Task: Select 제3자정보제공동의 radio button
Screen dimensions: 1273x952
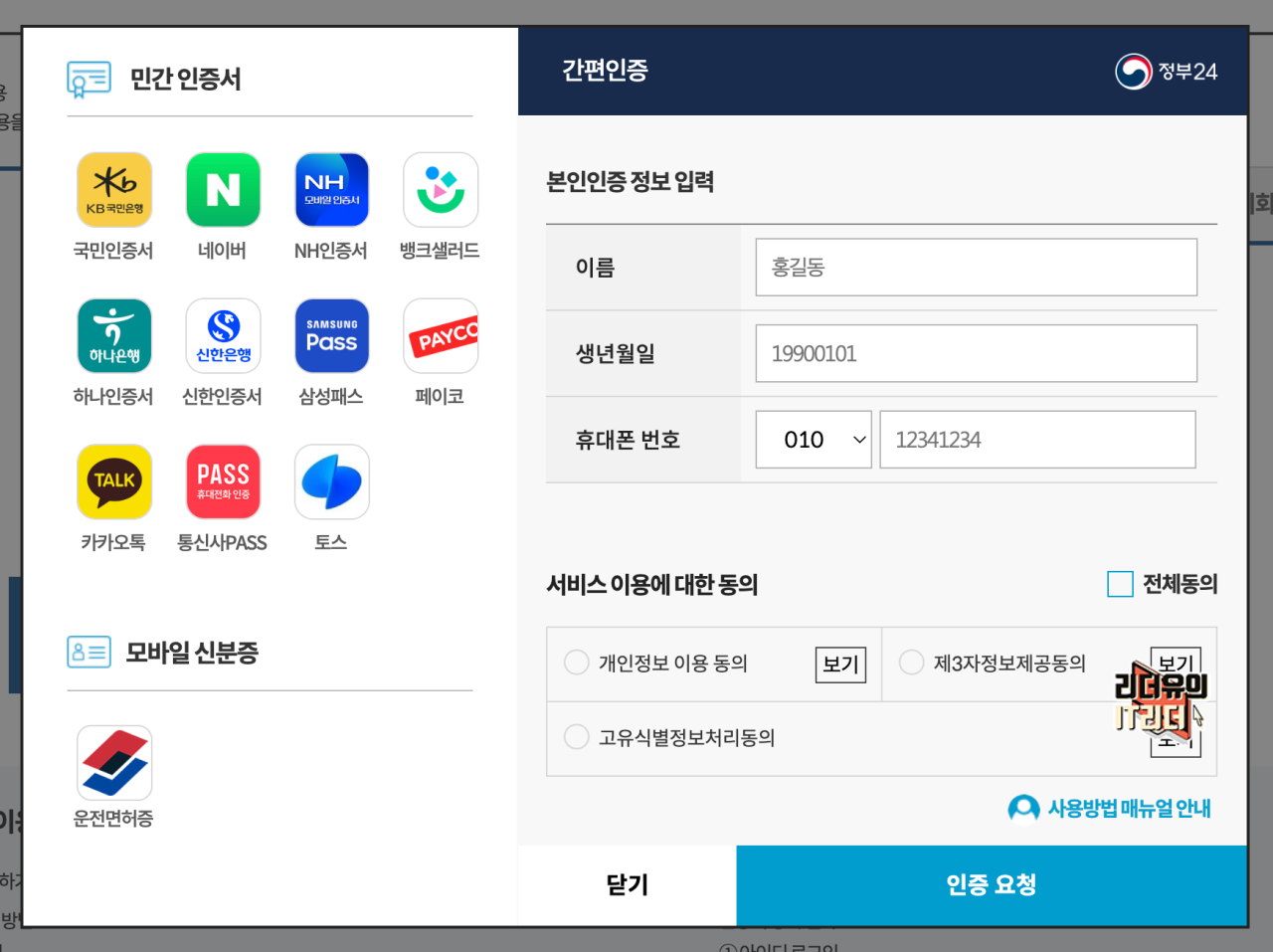Action: coord(912,663)
